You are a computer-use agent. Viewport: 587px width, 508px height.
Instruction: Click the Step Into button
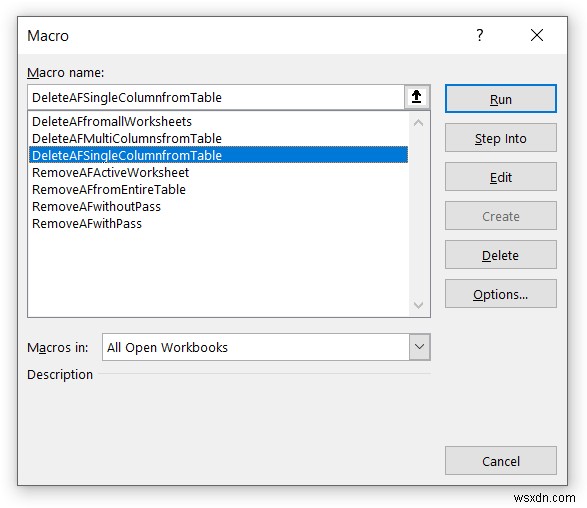tap(501, 138)
